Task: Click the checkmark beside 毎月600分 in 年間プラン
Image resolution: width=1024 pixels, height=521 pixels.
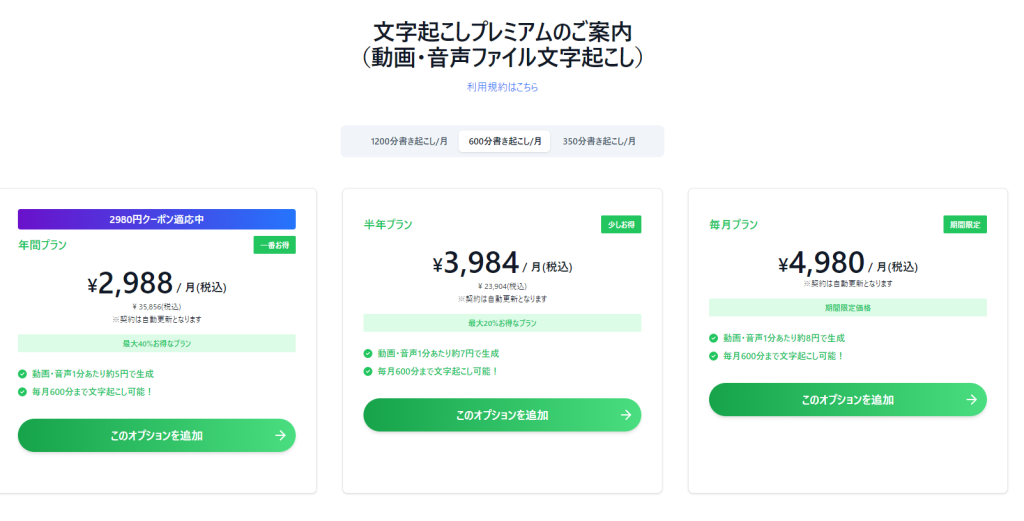Action: pos(23,391)
